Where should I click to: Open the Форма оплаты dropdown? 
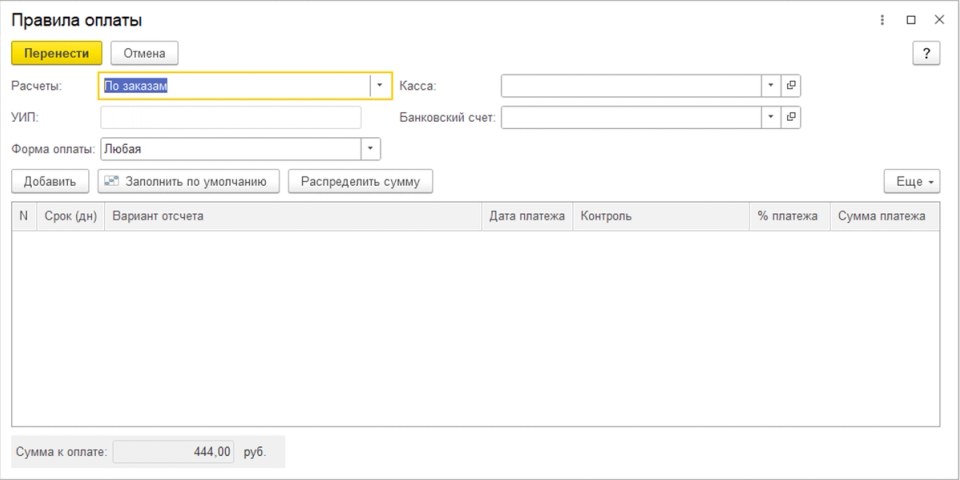click(370, 149)
